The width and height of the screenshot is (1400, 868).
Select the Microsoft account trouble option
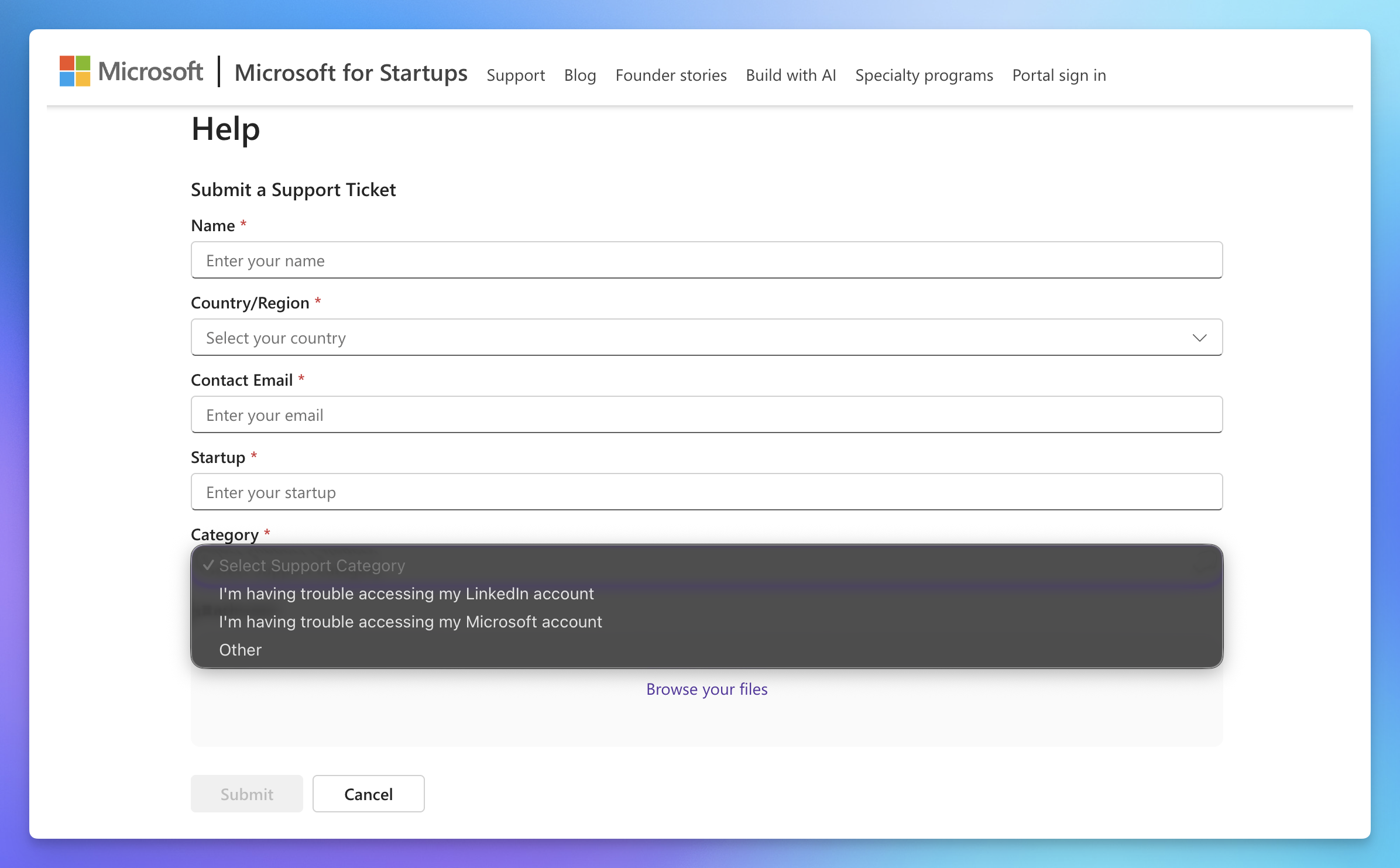706,622
